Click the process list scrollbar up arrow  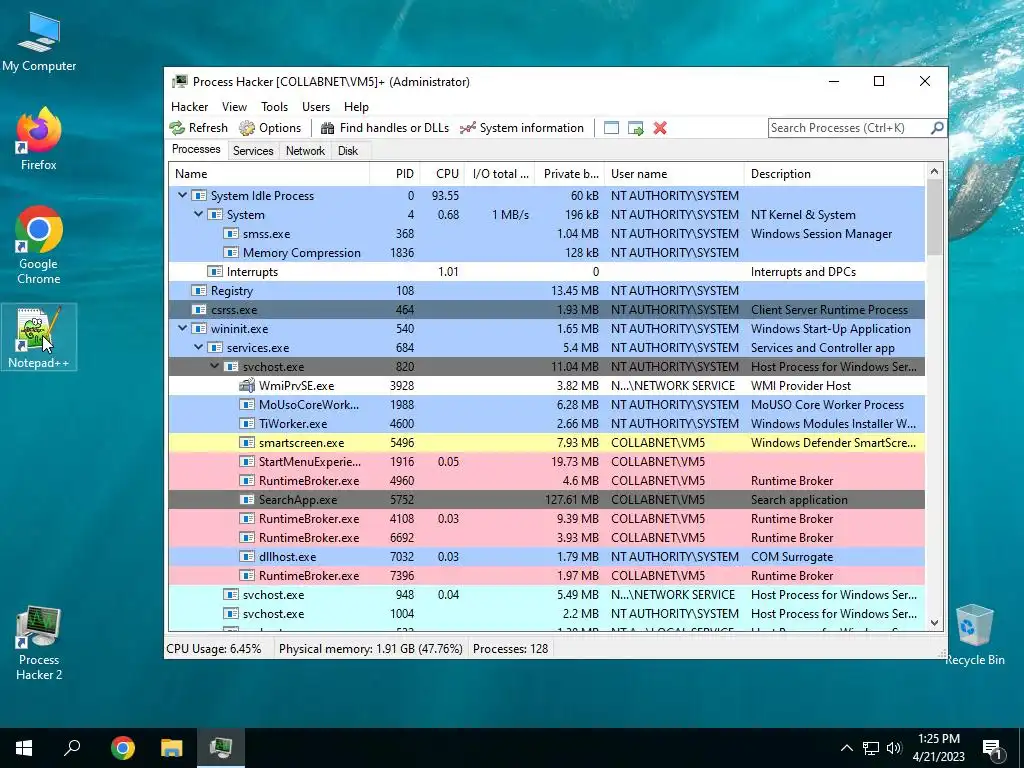point(935,172)
